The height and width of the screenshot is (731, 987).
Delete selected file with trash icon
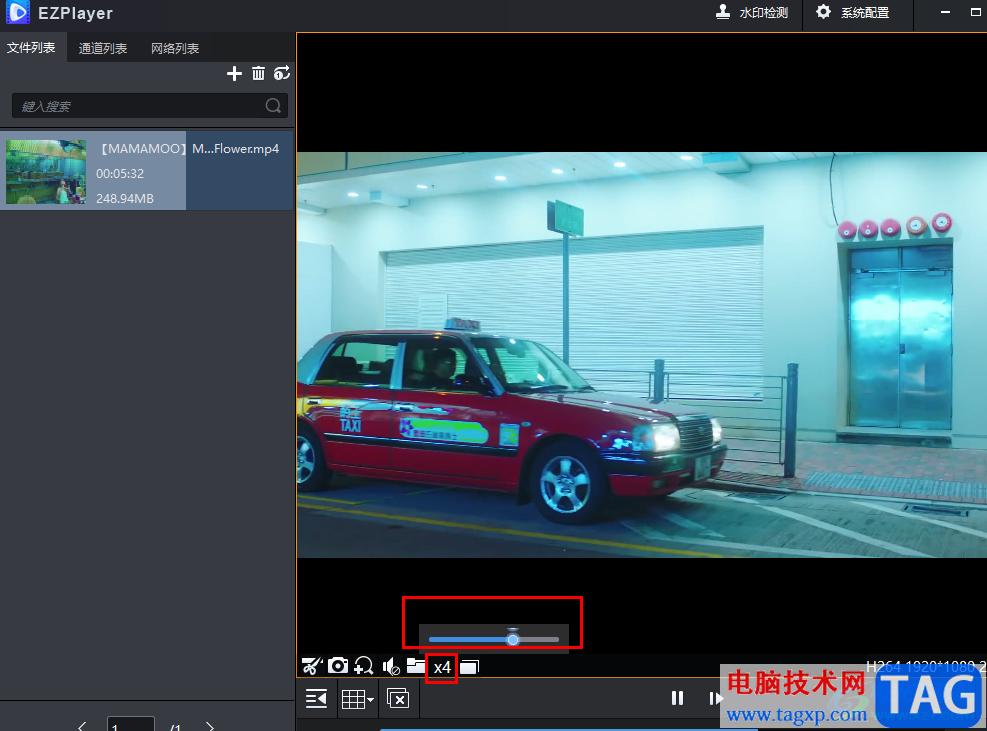[x=258, y=74]
